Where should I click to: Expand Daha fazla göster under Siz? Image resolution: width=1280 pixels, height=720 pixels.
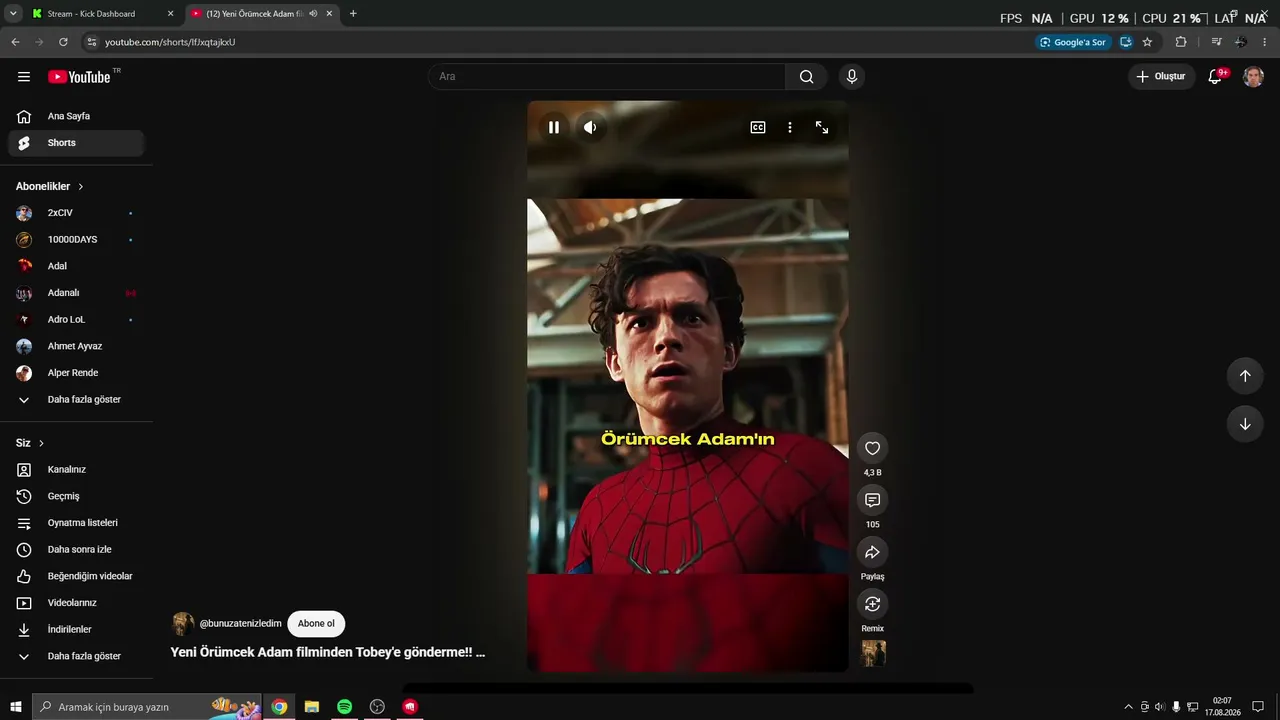(x=76, y=656)
